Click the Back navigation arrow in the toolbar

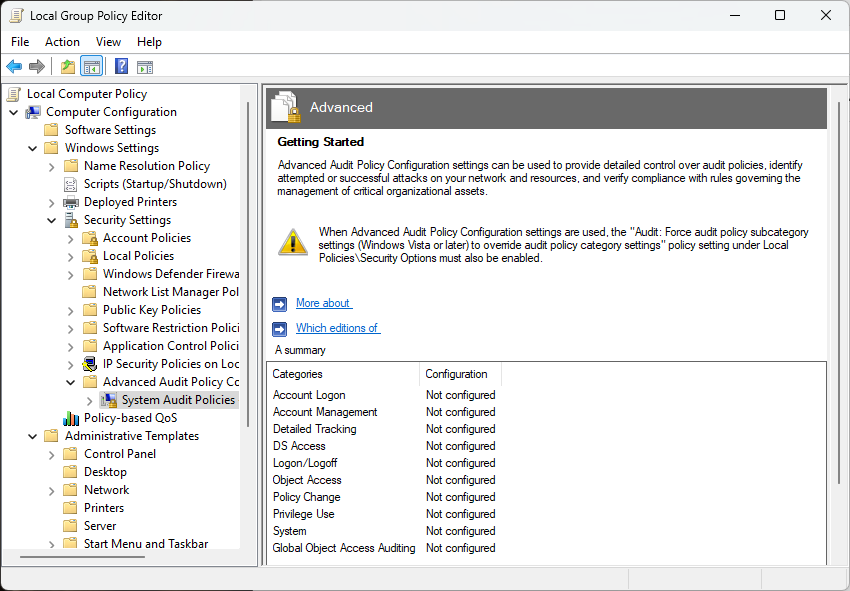tap(13, 66)
